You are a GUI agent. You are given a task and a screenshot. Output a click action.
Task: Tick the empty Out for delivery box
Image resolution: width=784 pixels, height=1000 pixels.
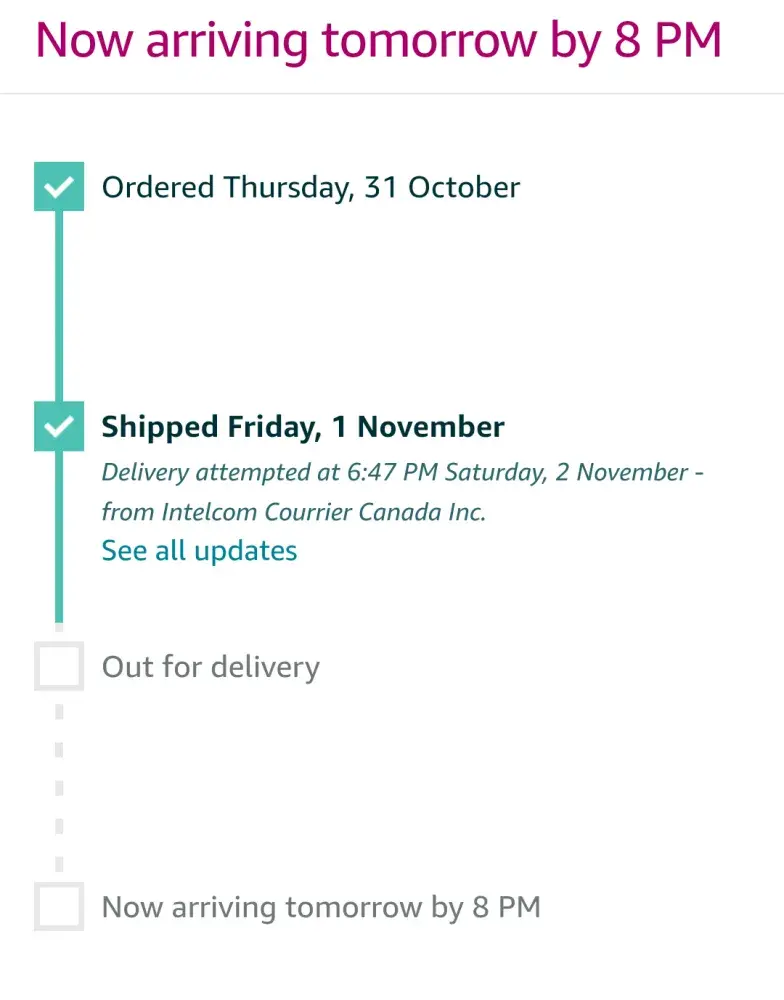click(59, 667)
